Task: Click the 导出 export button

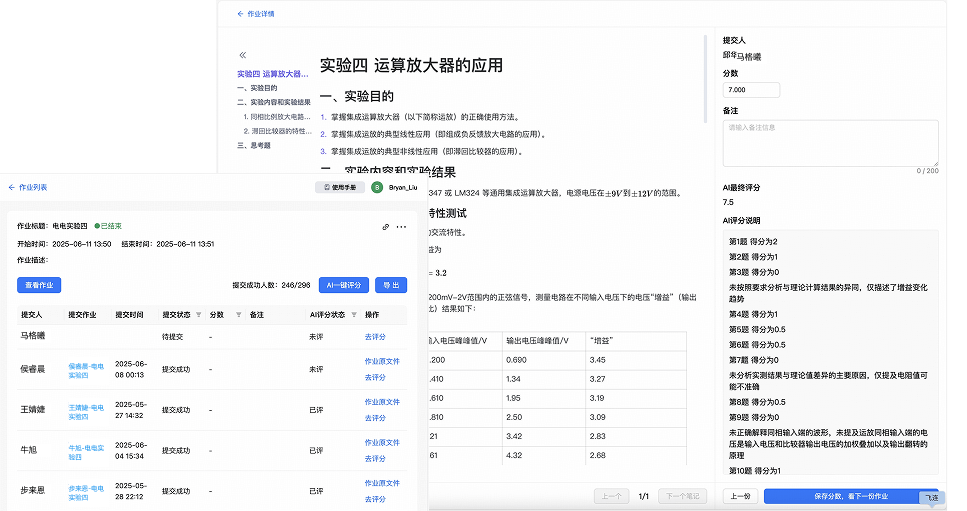Action: point(391,285)
